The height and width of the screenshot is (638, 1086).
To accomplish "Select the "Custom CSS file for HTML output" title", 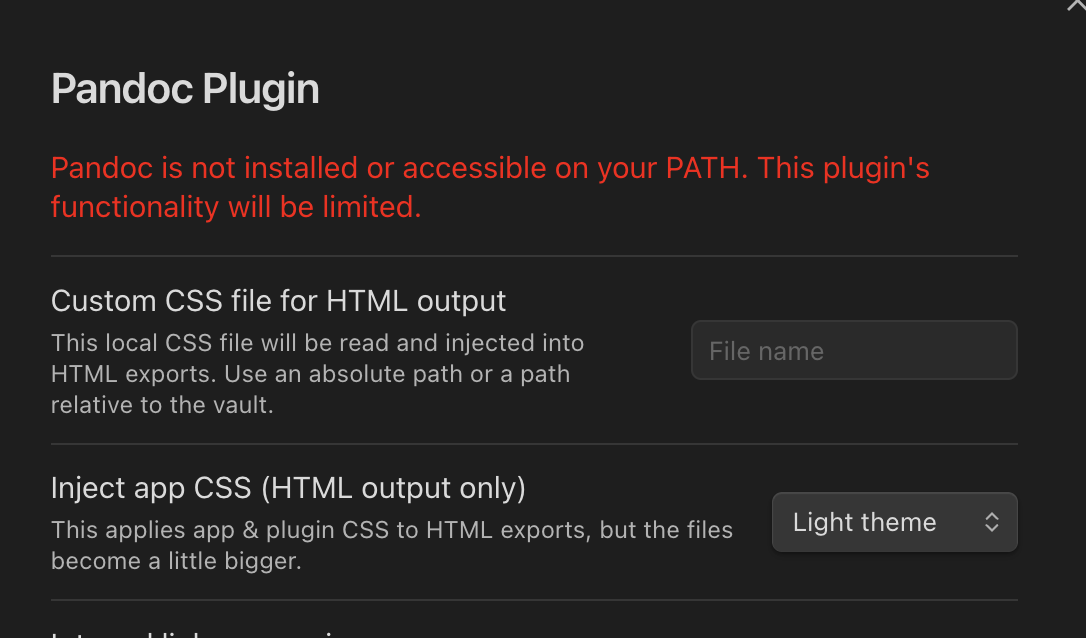I will coord(278,301).
